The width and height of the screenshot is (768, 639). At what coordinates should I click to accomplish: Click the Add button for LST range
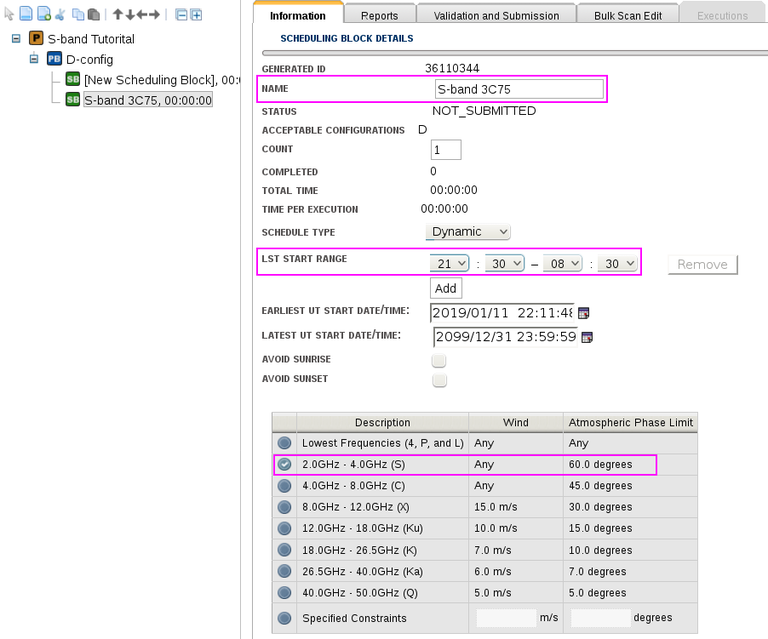(446, 288)
